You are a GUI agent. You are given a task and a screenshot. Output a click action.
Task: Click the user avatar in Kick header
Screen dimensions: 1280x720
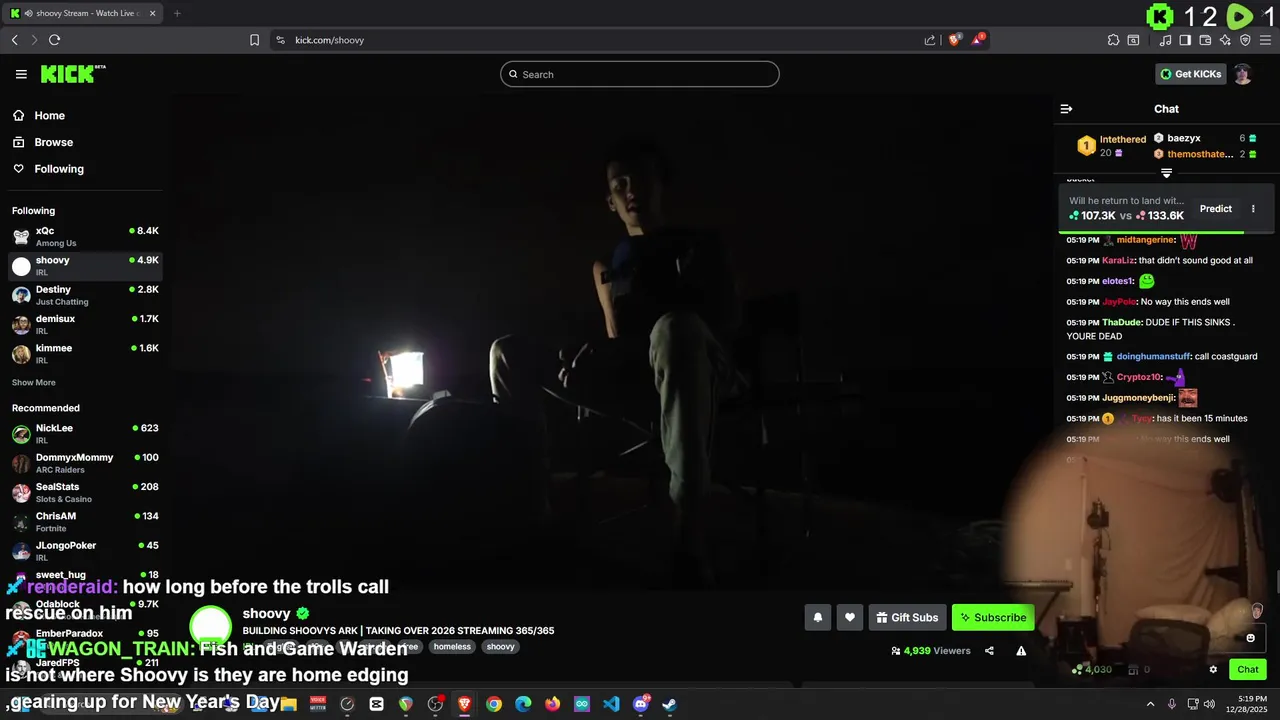(1242, 74)
